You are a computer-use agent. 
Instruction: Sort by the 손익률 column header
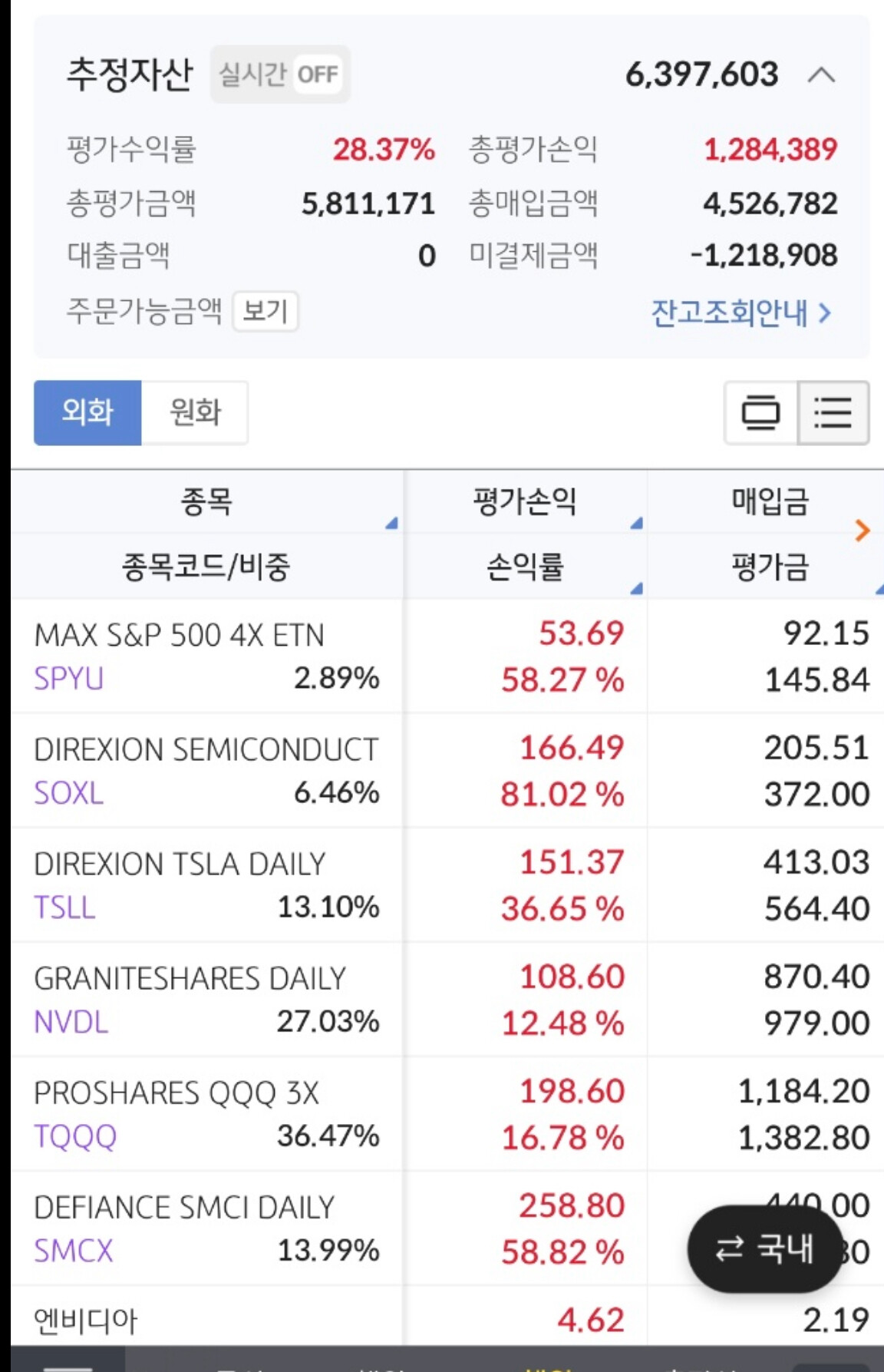pos(524,567)
